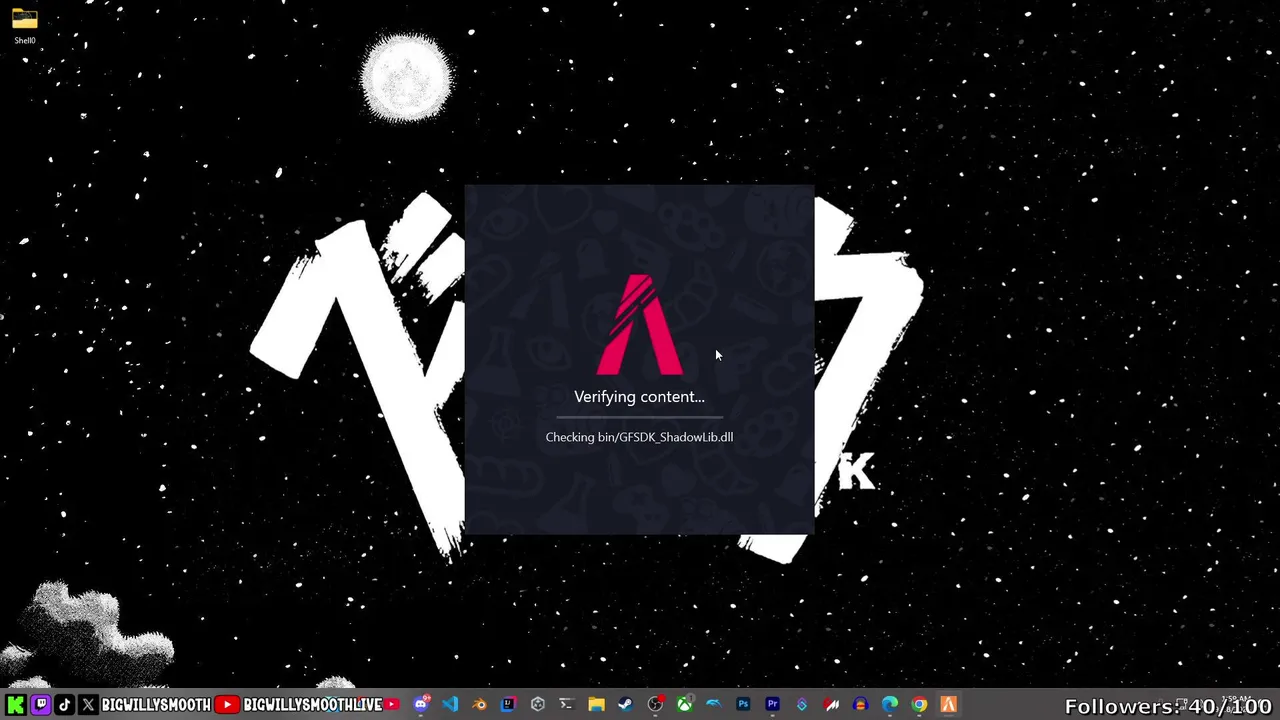Switch to OBS Studio in taskbar

tap(655, 704)
